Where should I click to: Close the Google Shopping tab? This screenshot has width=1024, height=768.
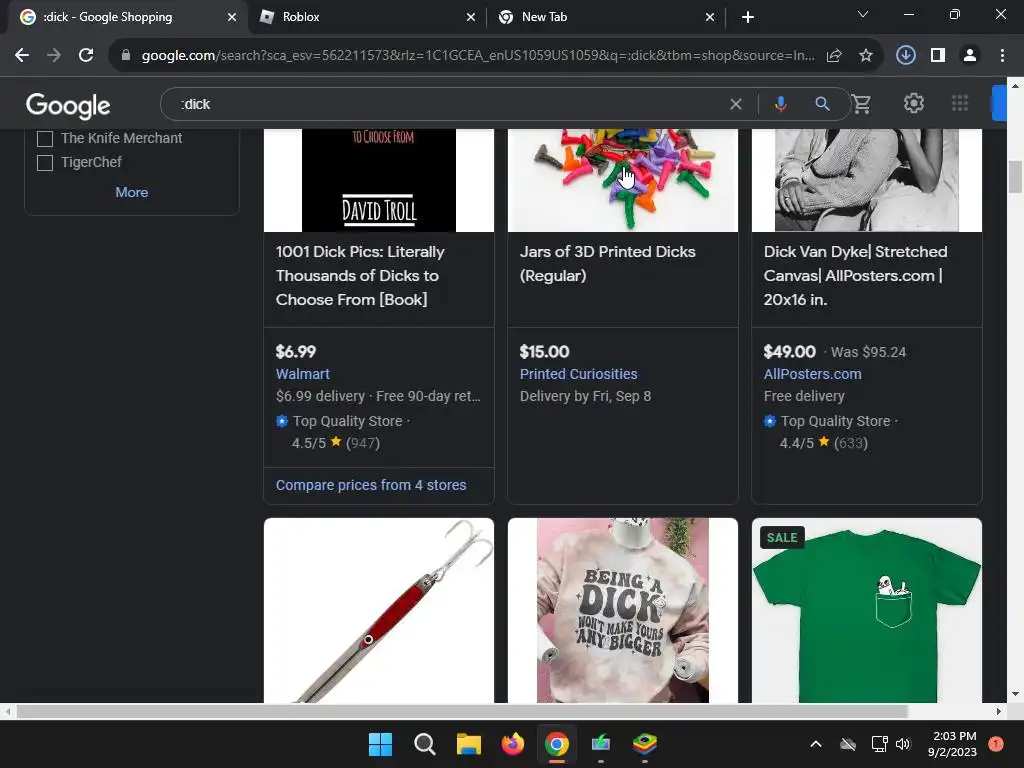[232, 17]
